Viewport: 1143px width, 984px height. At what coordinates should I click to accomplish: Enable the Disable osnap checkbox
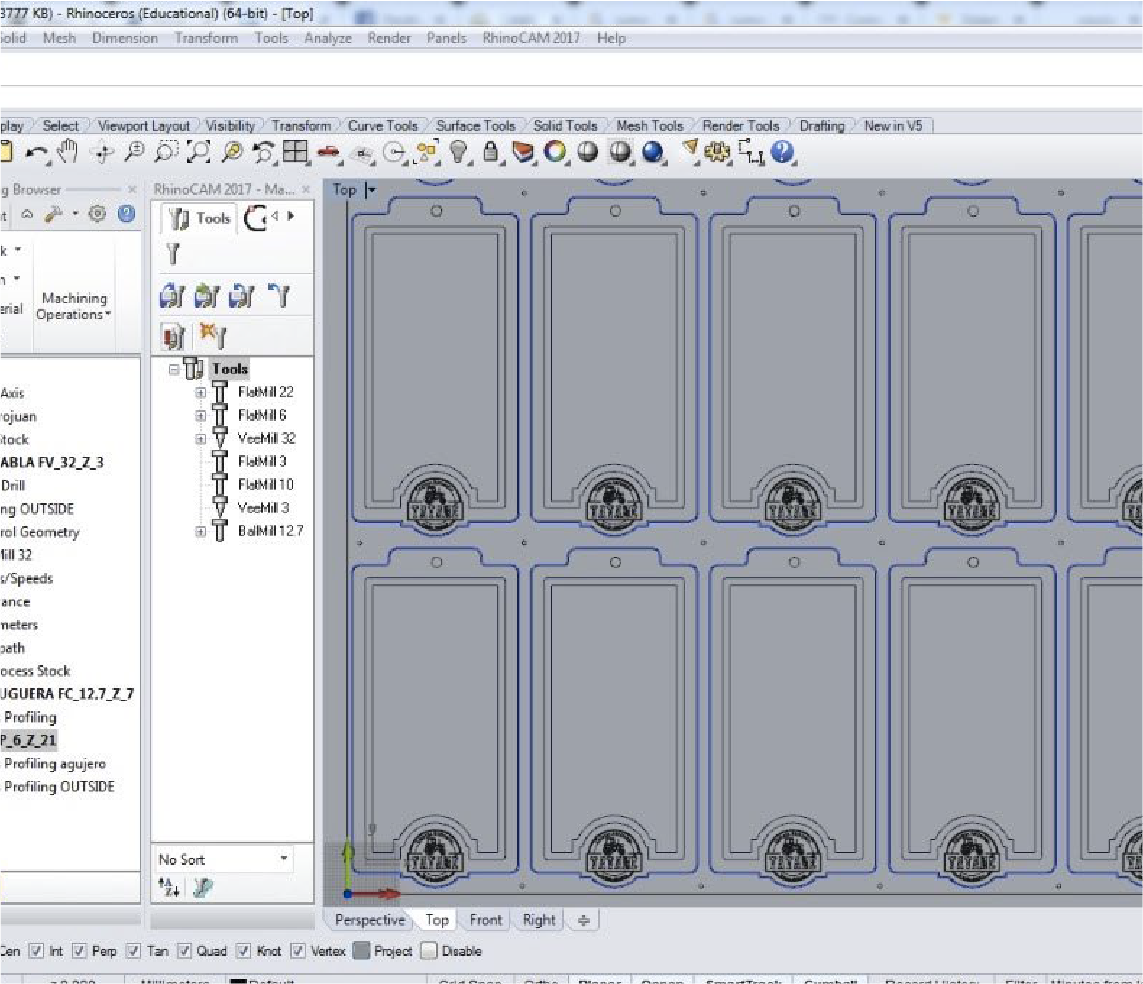tap(429, 951)
